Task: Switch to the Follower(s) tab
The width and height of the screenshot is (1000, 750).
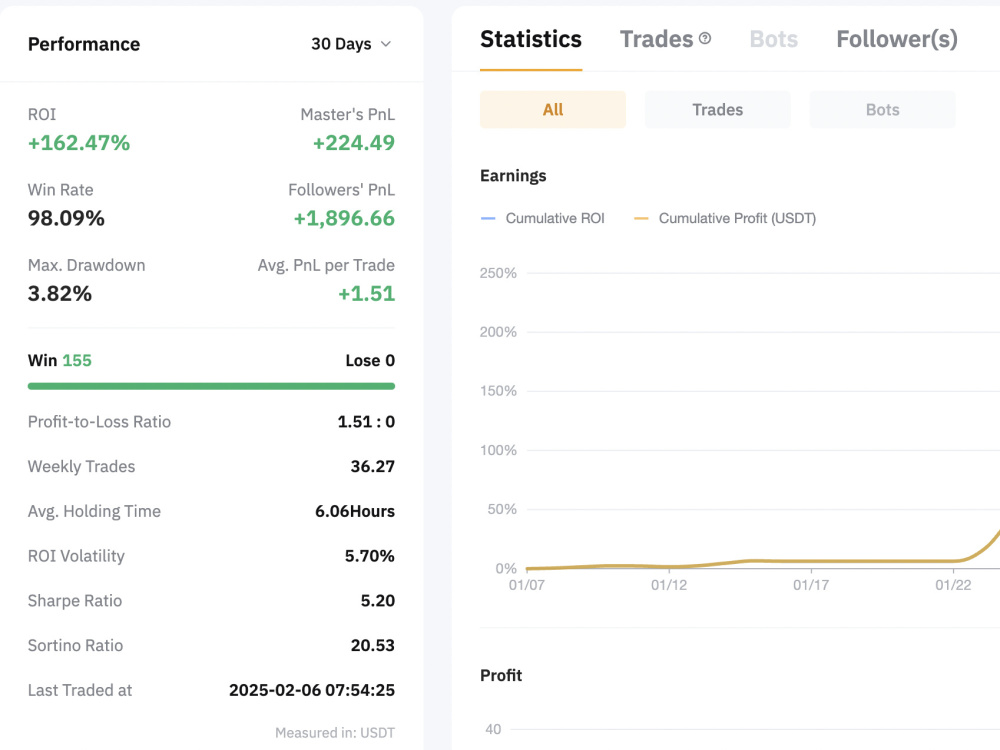Action: coord(897,39)
